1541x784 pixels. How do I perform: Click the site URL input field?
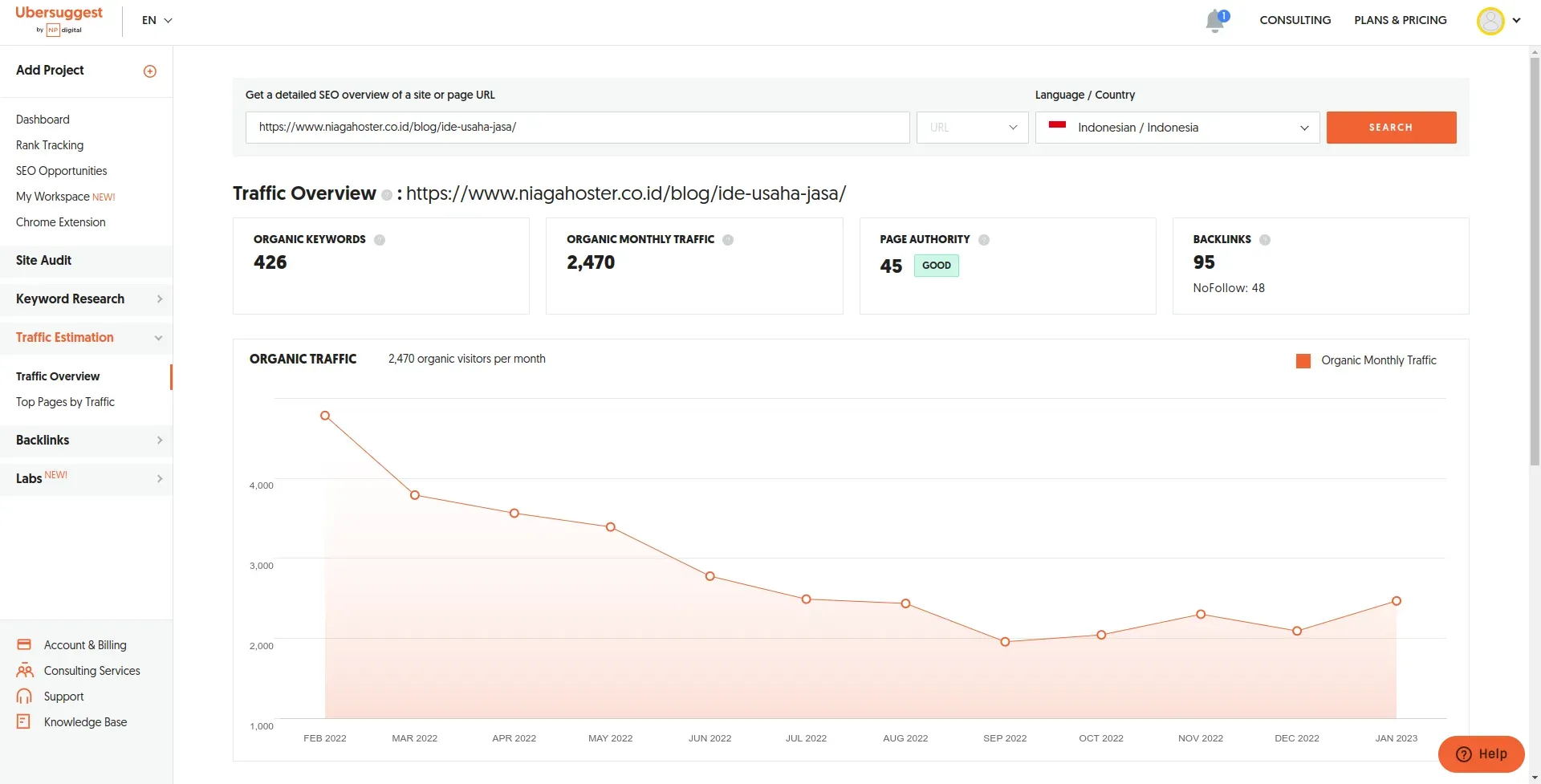[x=577, y=128]
